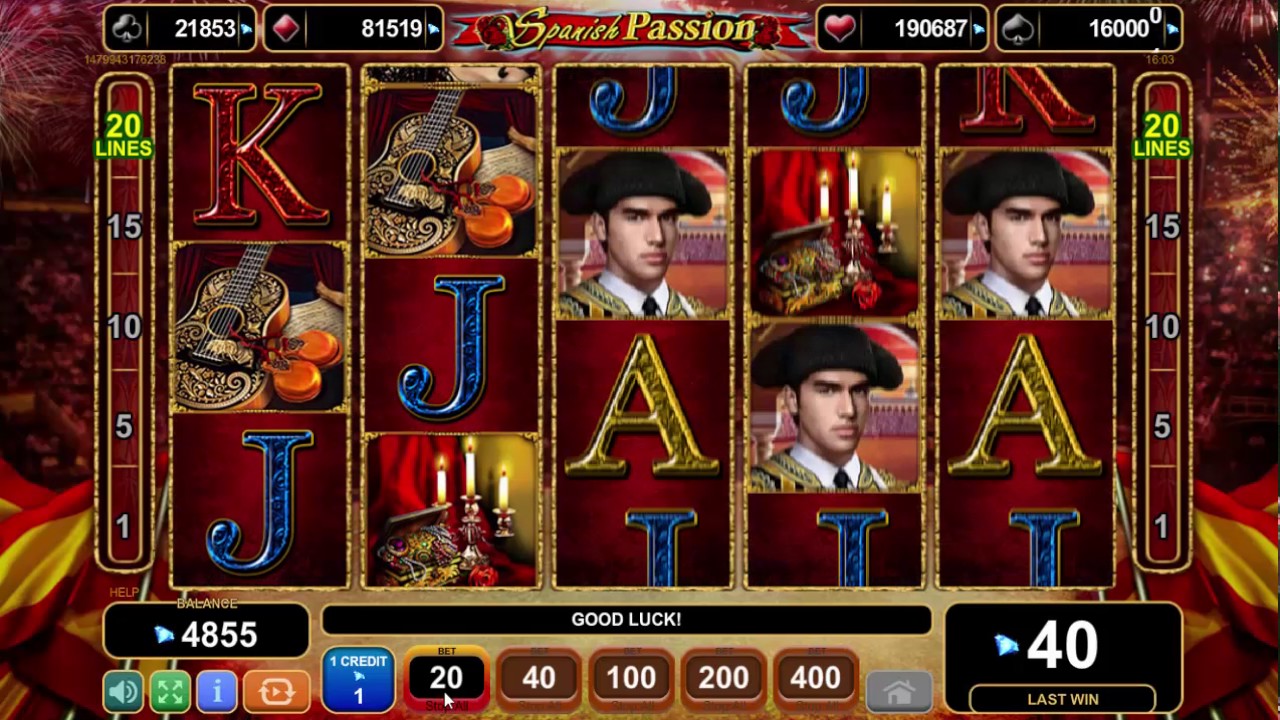
Task: Click the greyed-out home icon
Action: coord(898,691)
